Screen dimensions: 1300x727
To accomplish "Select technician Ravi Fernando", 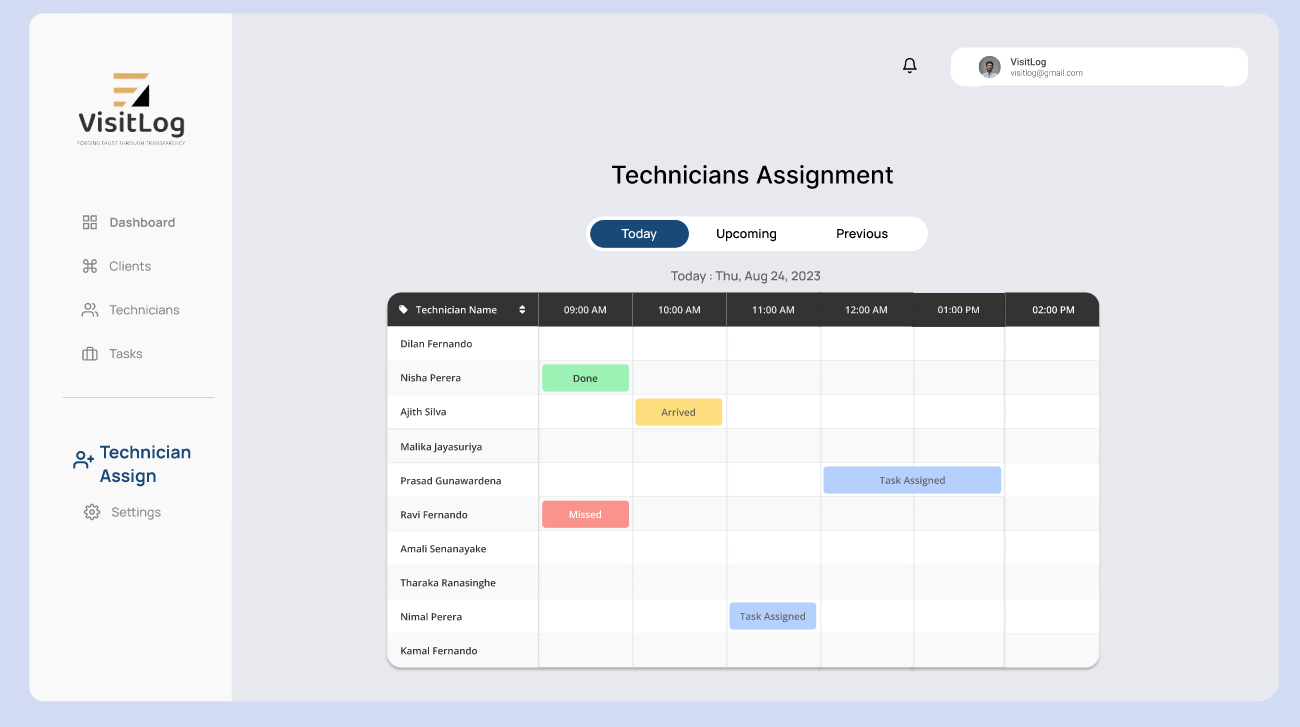I will pos(434,514).
